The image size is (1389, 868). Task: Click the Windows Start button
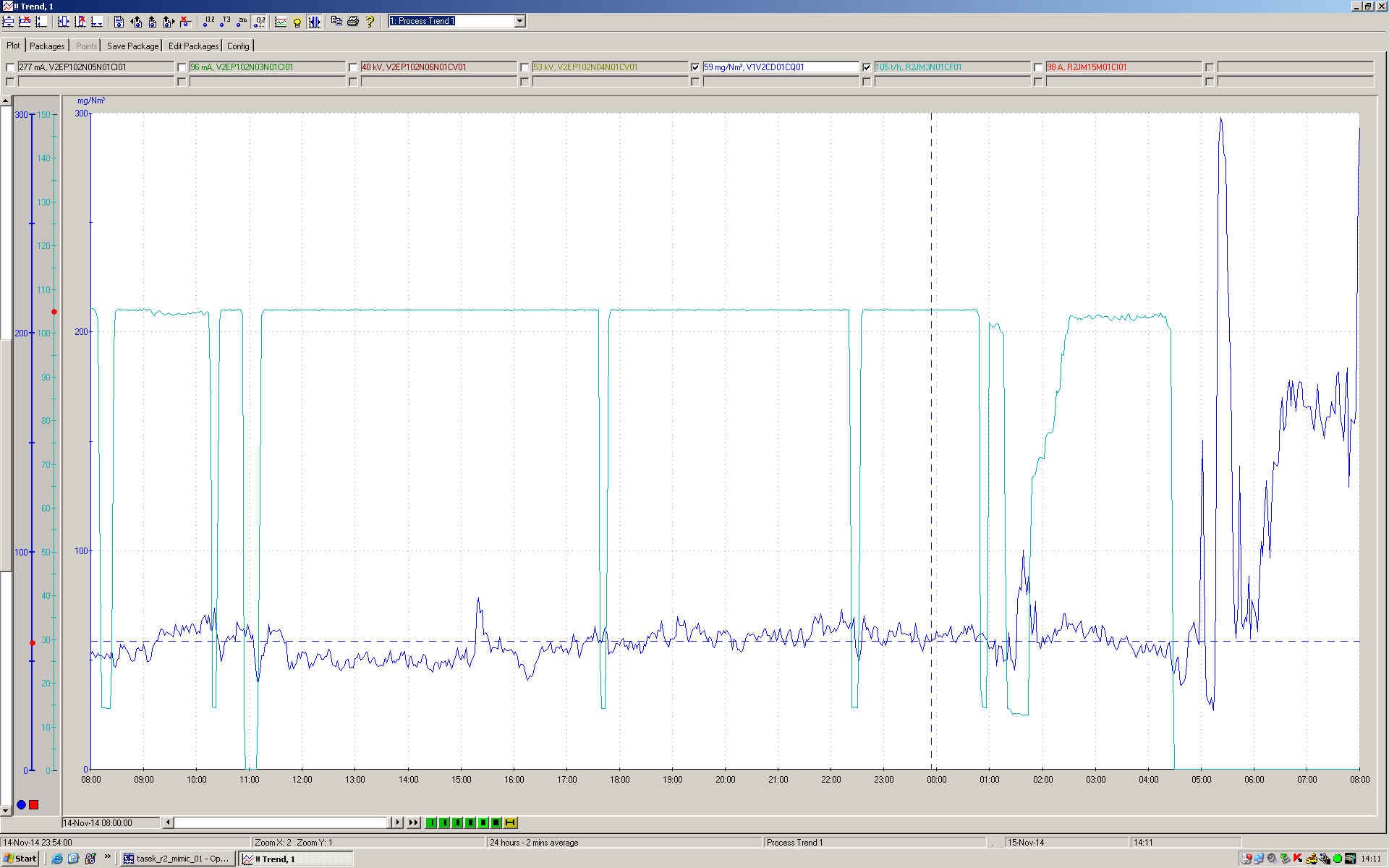click(20, 859)
